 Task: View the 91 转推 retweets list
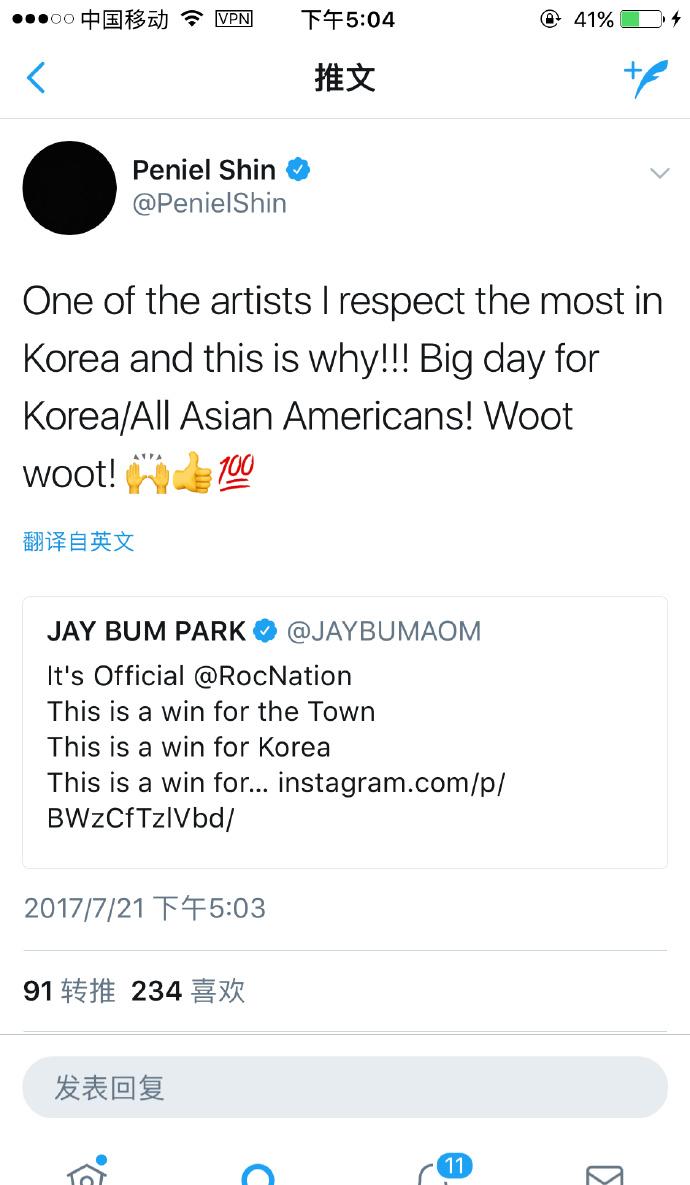tap(70, 991)
